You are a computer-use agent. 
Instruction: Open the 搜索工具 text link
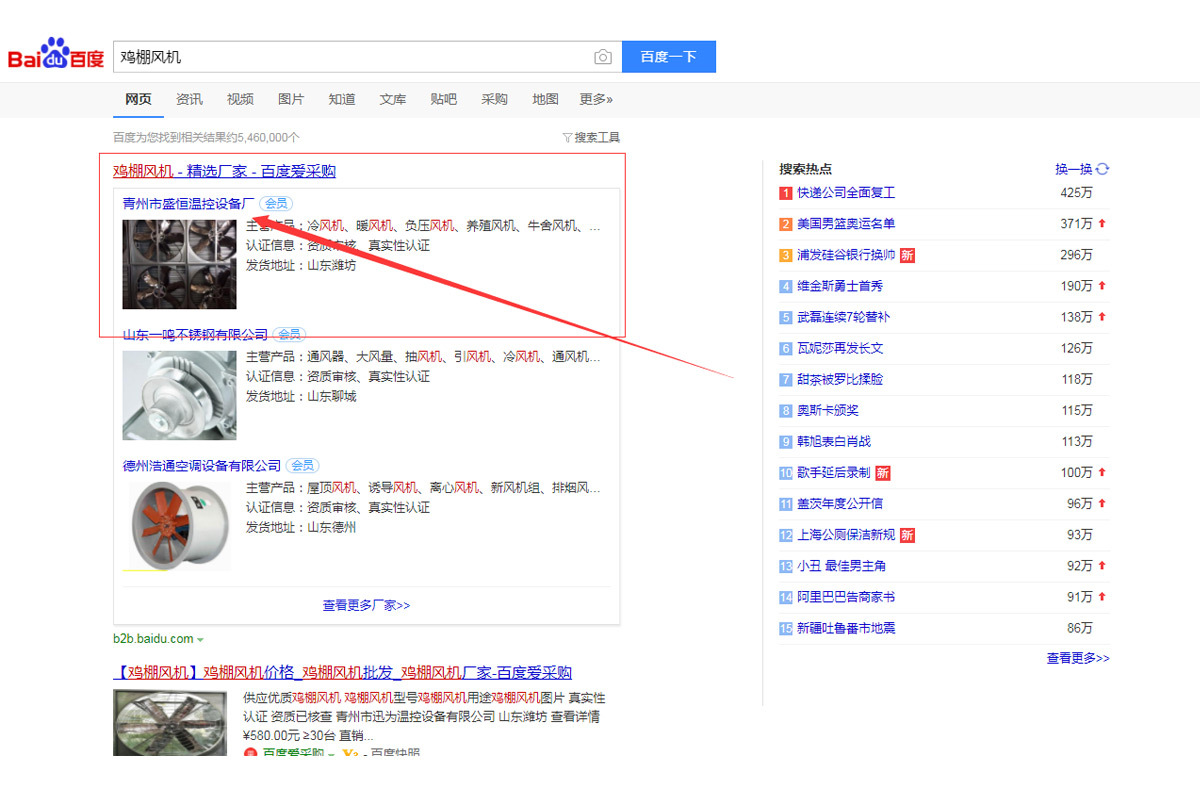pos(597,138)
